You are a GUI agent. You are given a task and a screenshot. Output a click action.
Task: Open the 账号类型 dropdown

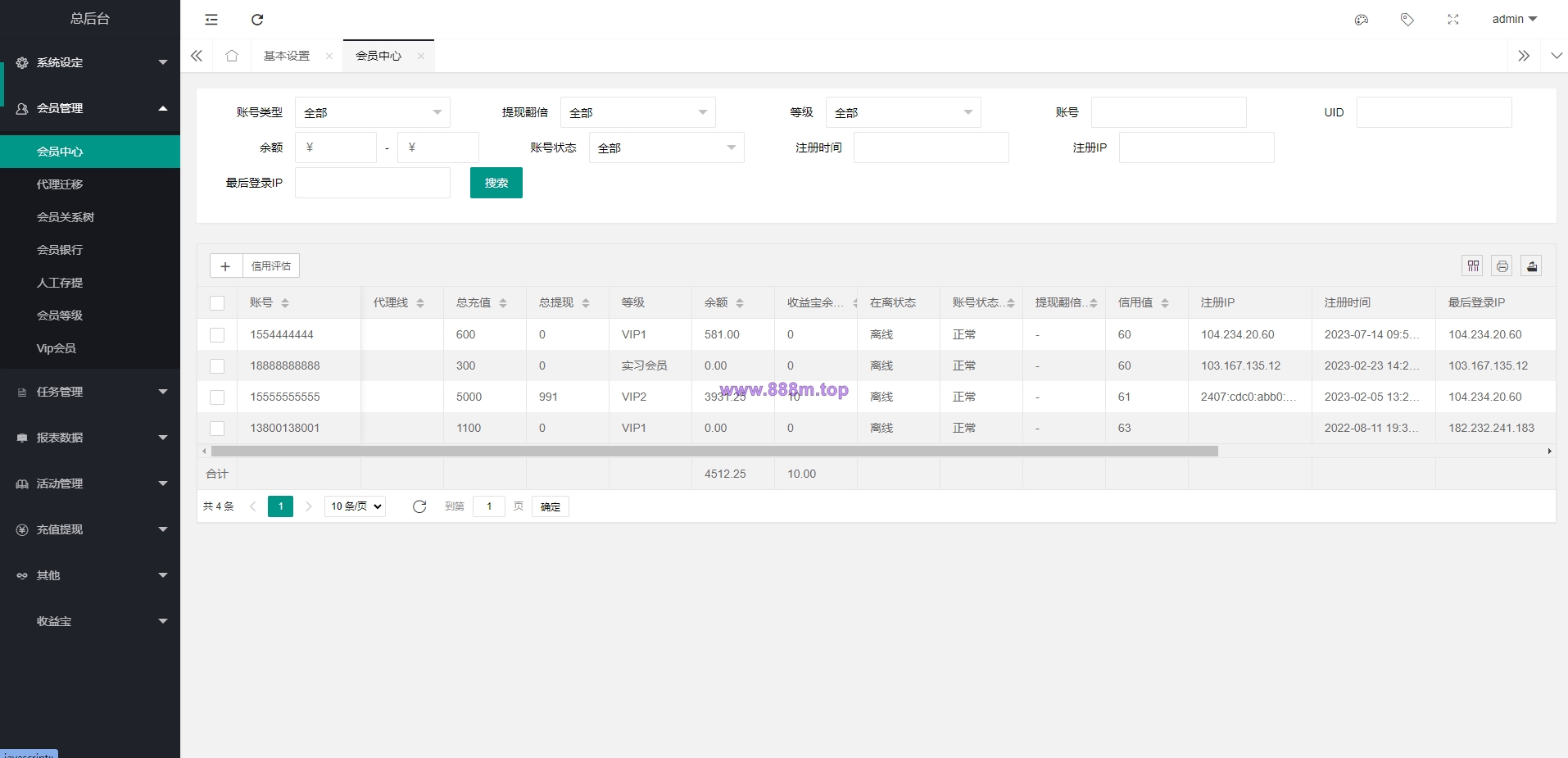(373, 112)
